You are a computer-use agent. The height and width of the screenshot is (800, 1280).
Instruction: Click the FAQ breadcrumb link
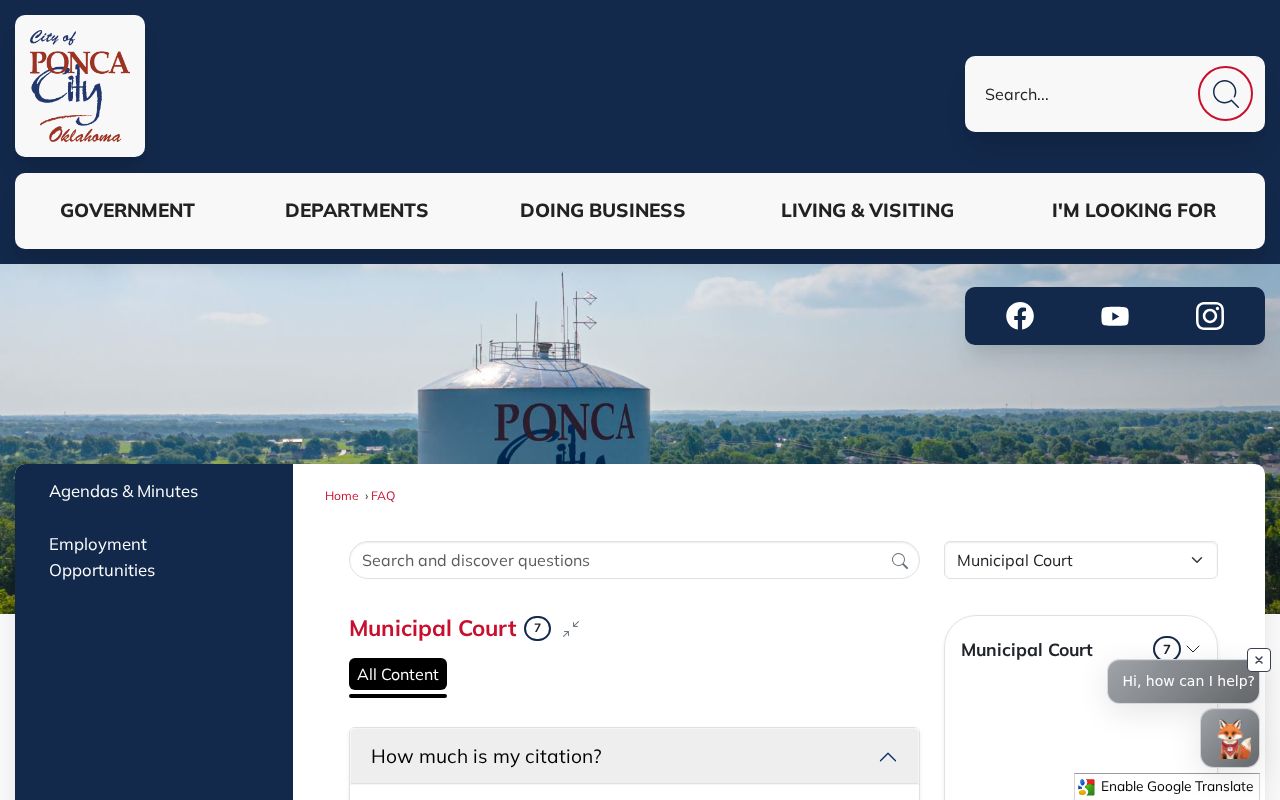383,496
